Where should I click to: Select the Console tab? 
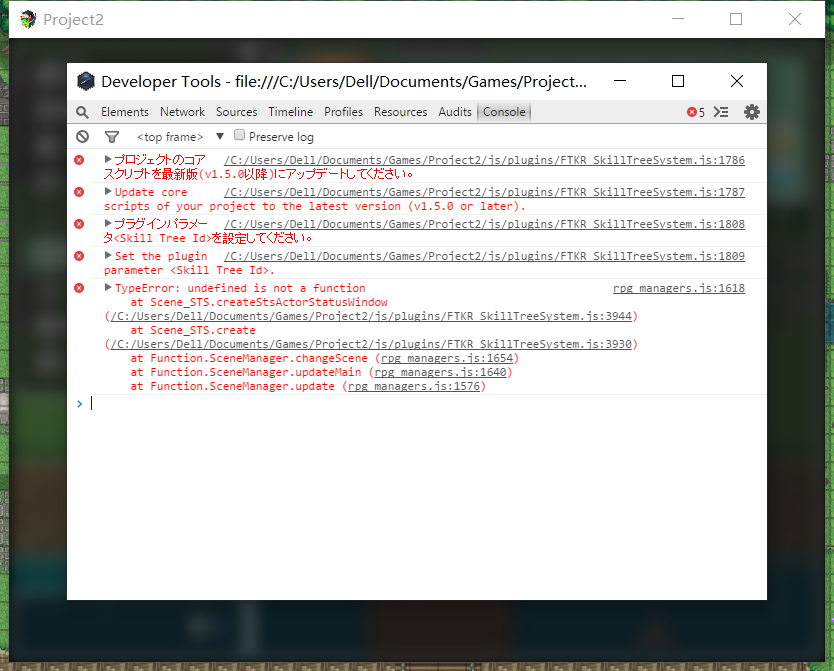[504, 112]
